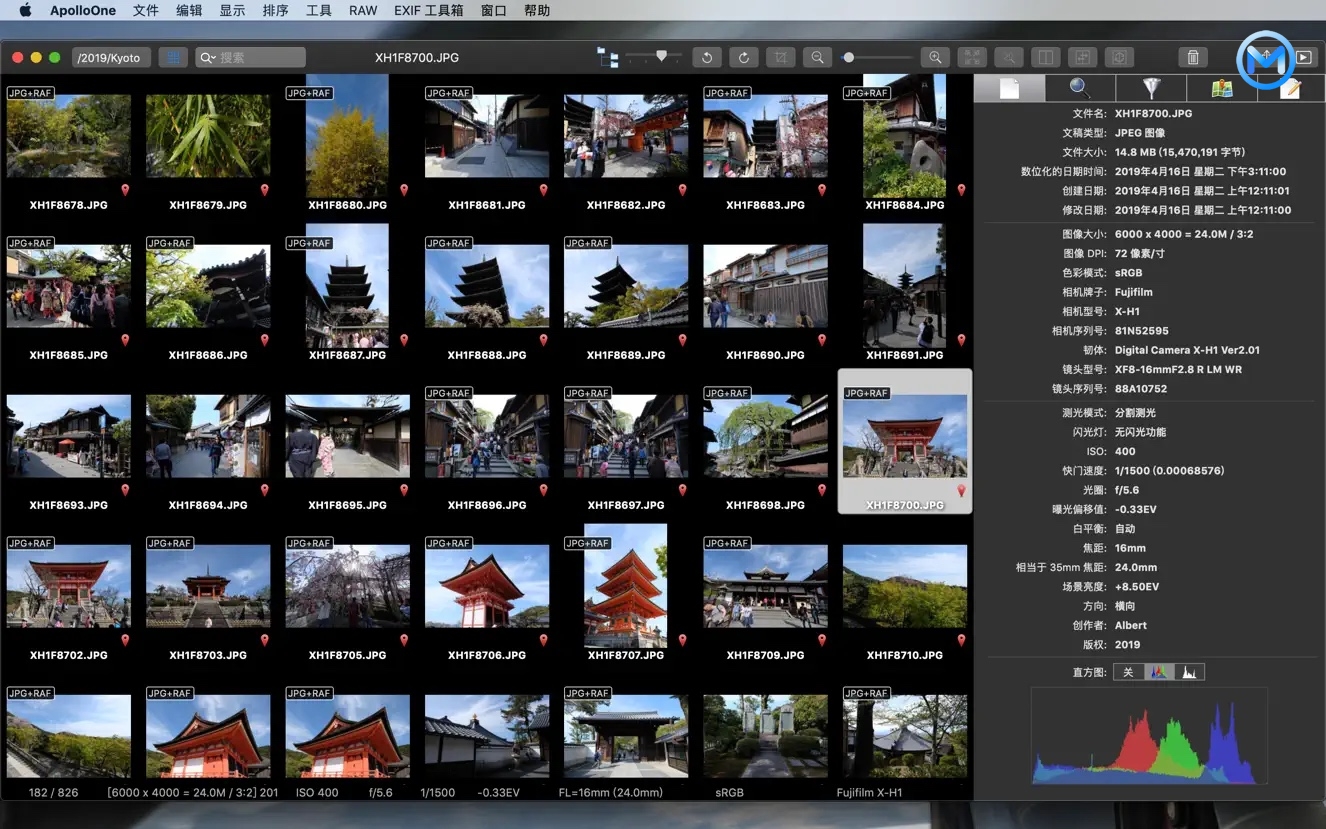Click the zoom in magnifier icon
The width and height of the screenshot is (1326, 829).
click(935, 58)
